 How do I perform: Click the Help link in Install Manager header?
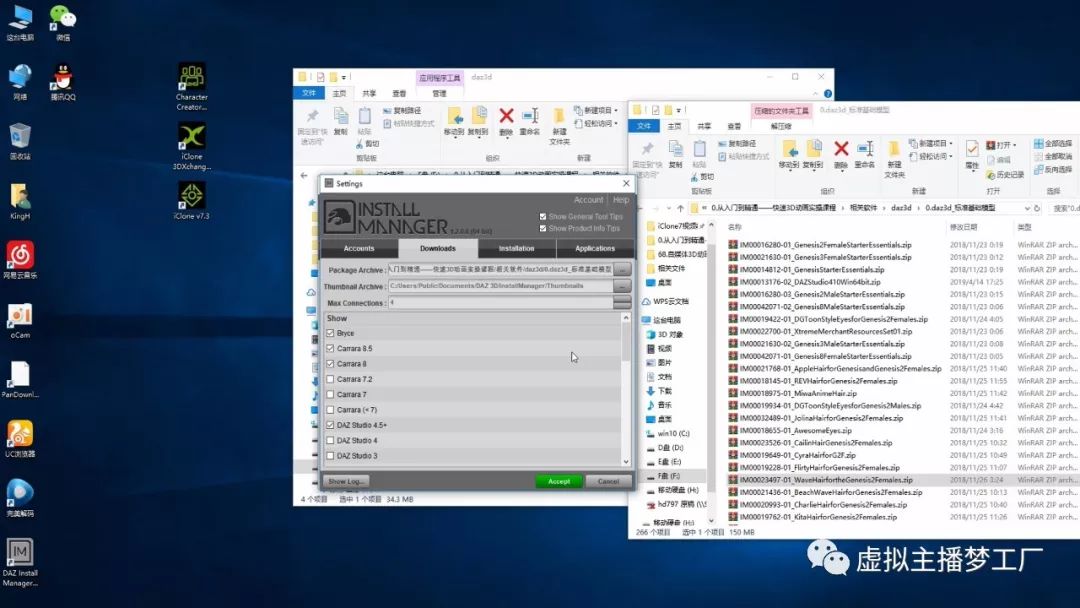point(621,200)
